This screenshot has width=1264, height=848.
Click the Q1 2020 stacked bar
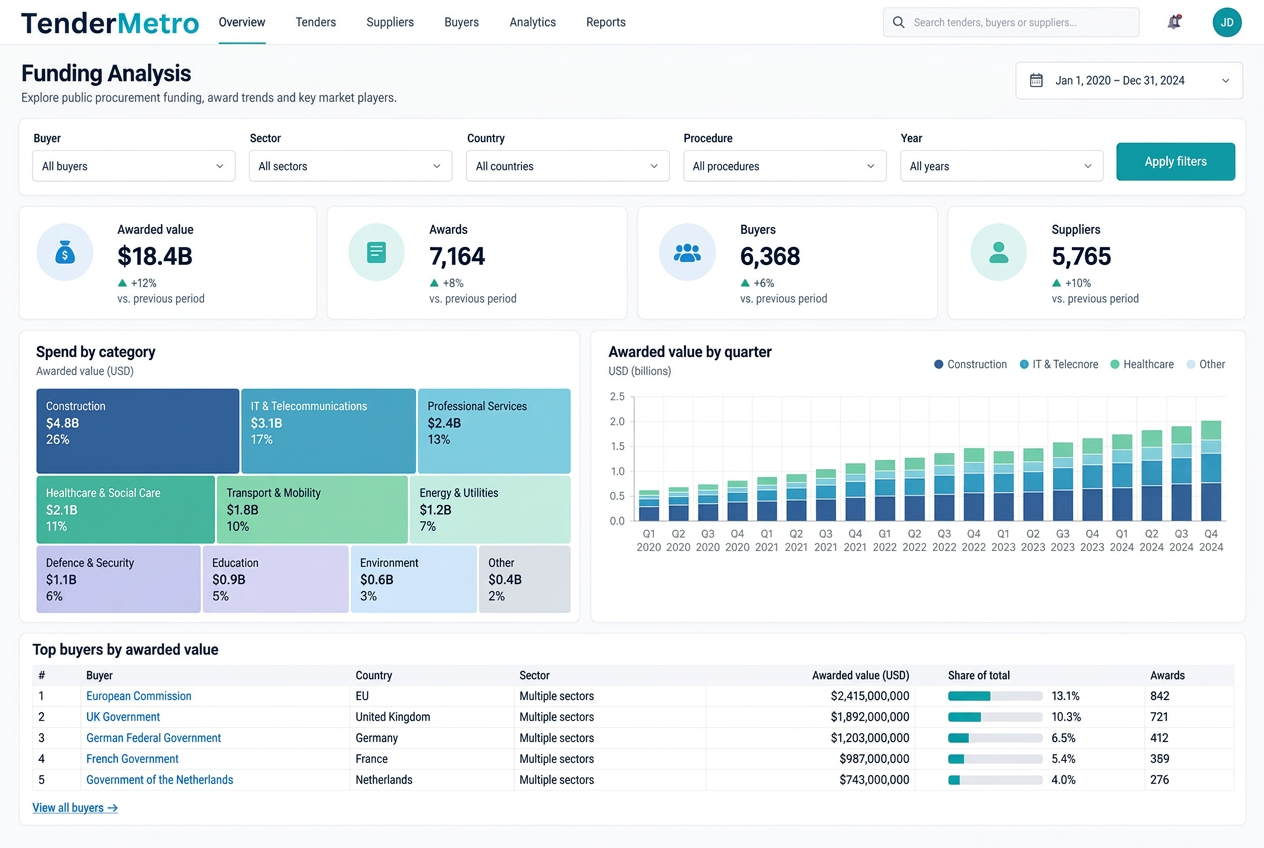[x=649, y=506]
